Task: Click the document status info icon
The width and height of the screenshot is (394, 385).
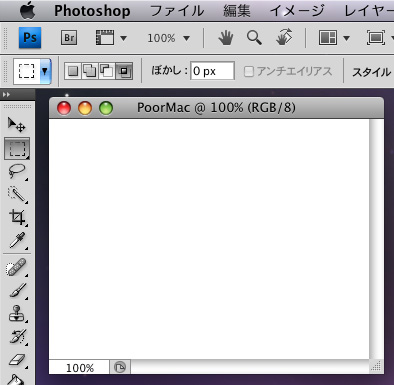Action: 120,367
